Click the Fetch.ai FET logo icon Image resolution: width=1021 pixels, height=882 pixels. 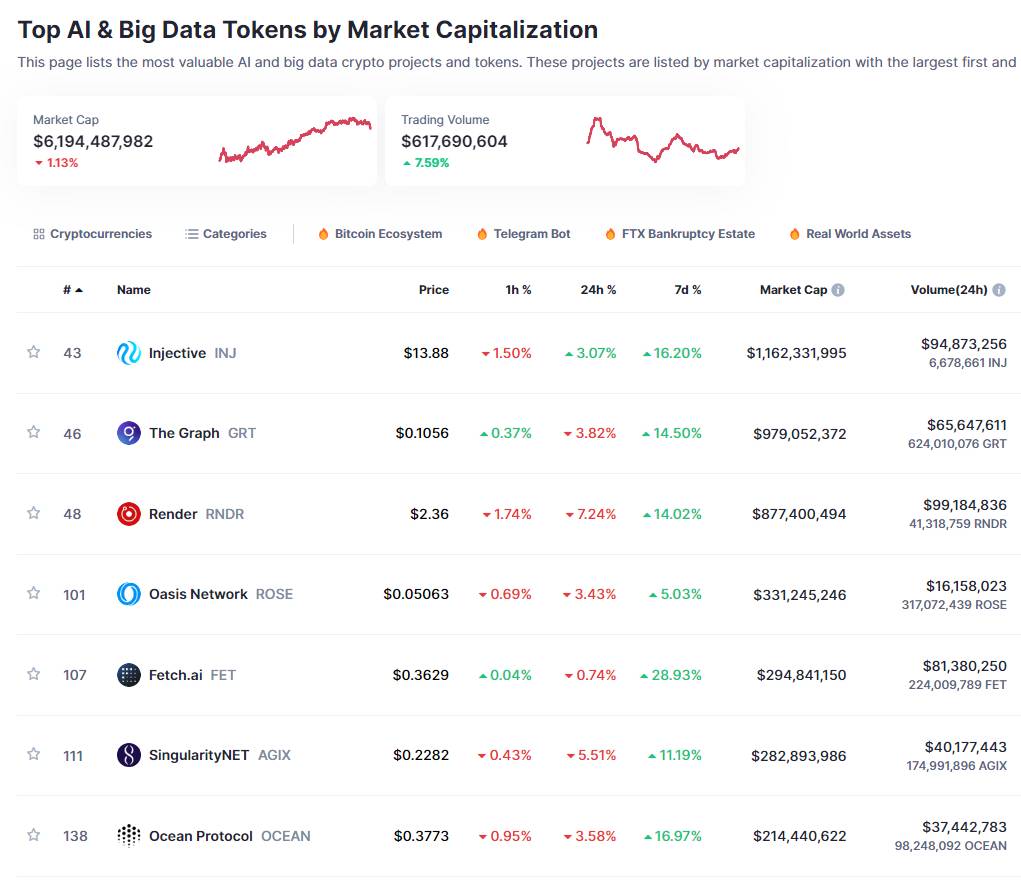pyautogui.click(x=128, y=674)
